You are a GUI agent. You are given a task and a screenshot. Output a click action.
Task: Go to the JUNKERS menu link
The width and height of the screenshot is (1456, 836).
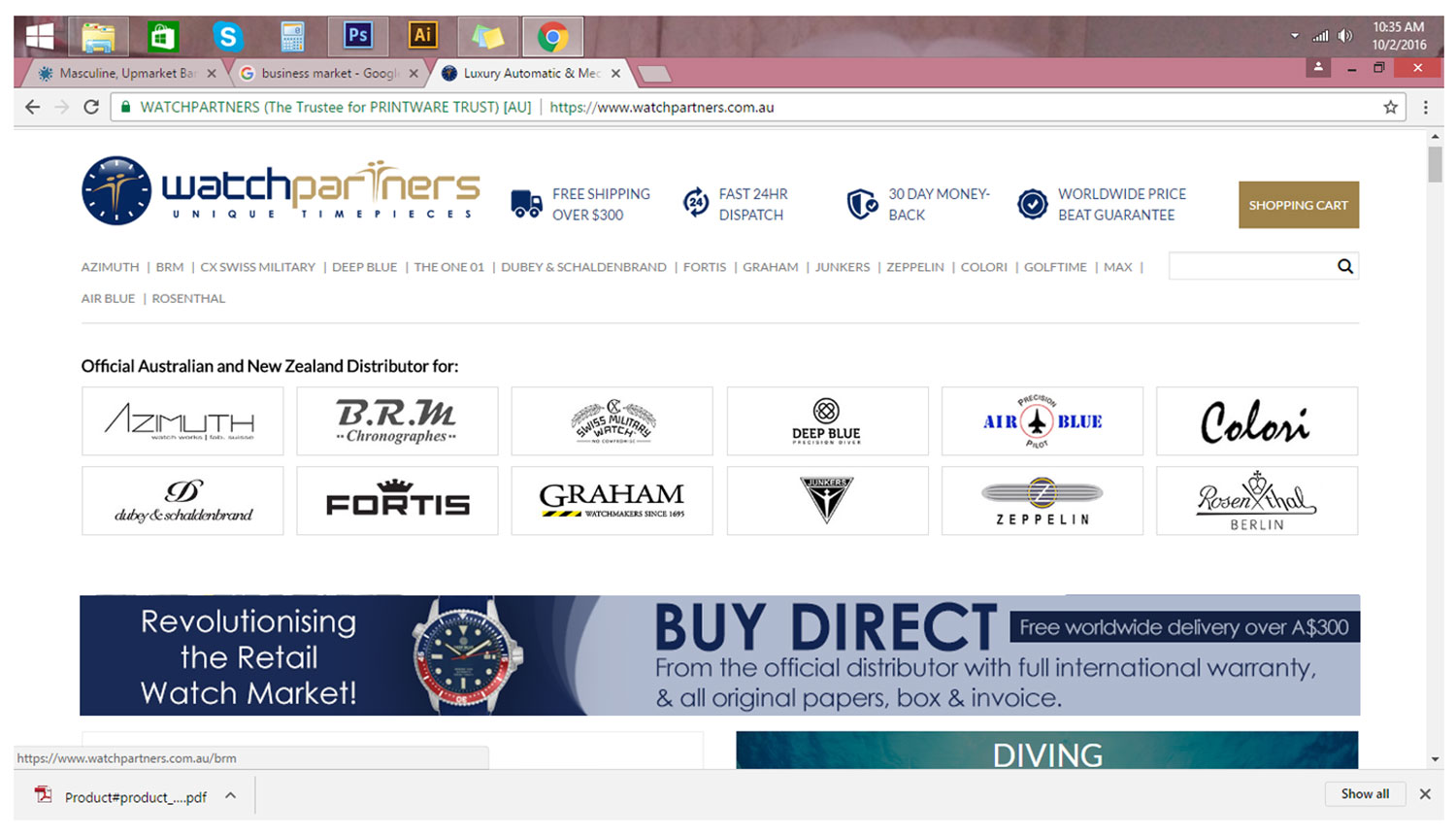coord(842,267)
